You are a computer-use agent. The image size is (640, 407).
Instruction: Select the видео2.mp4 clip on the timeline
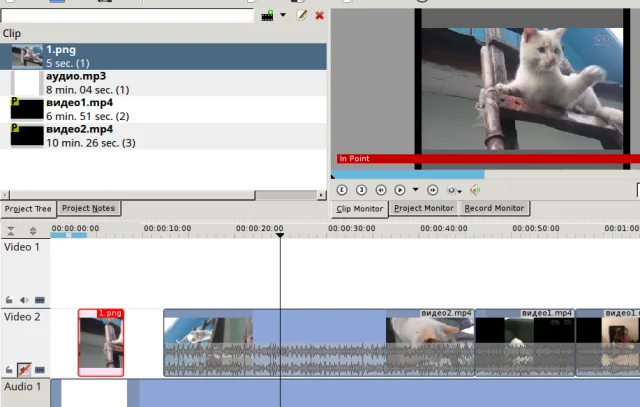(x=319, y=343)
